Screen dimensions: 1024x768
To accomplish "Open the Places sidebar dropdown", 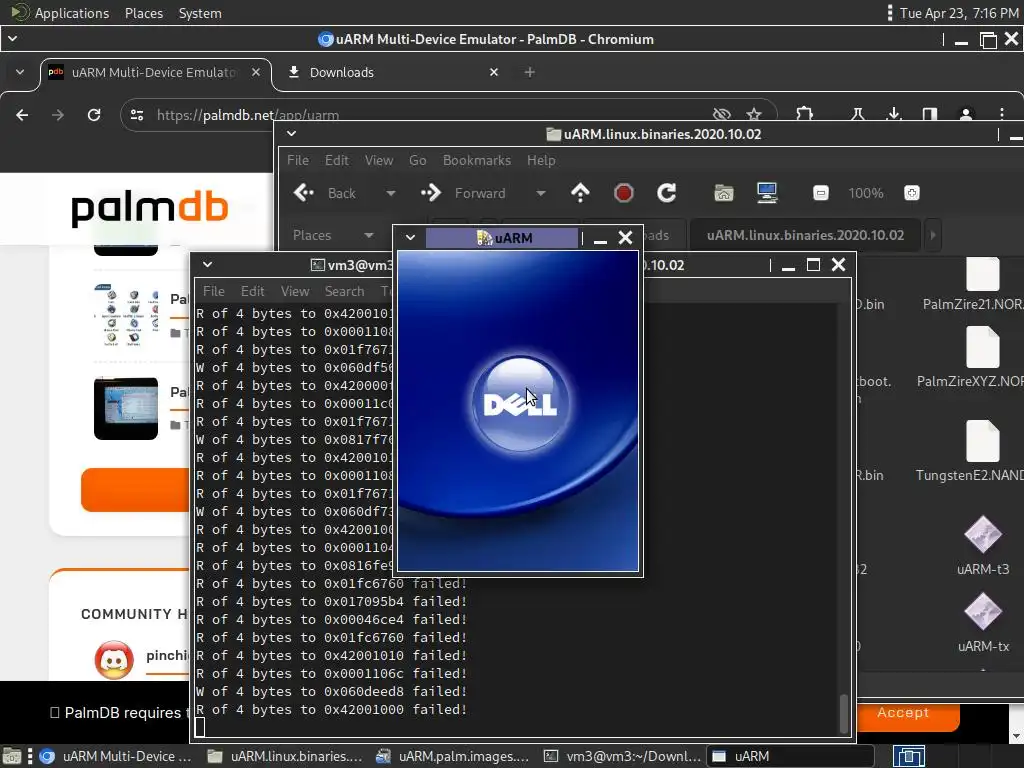I will tap(333, 235).
